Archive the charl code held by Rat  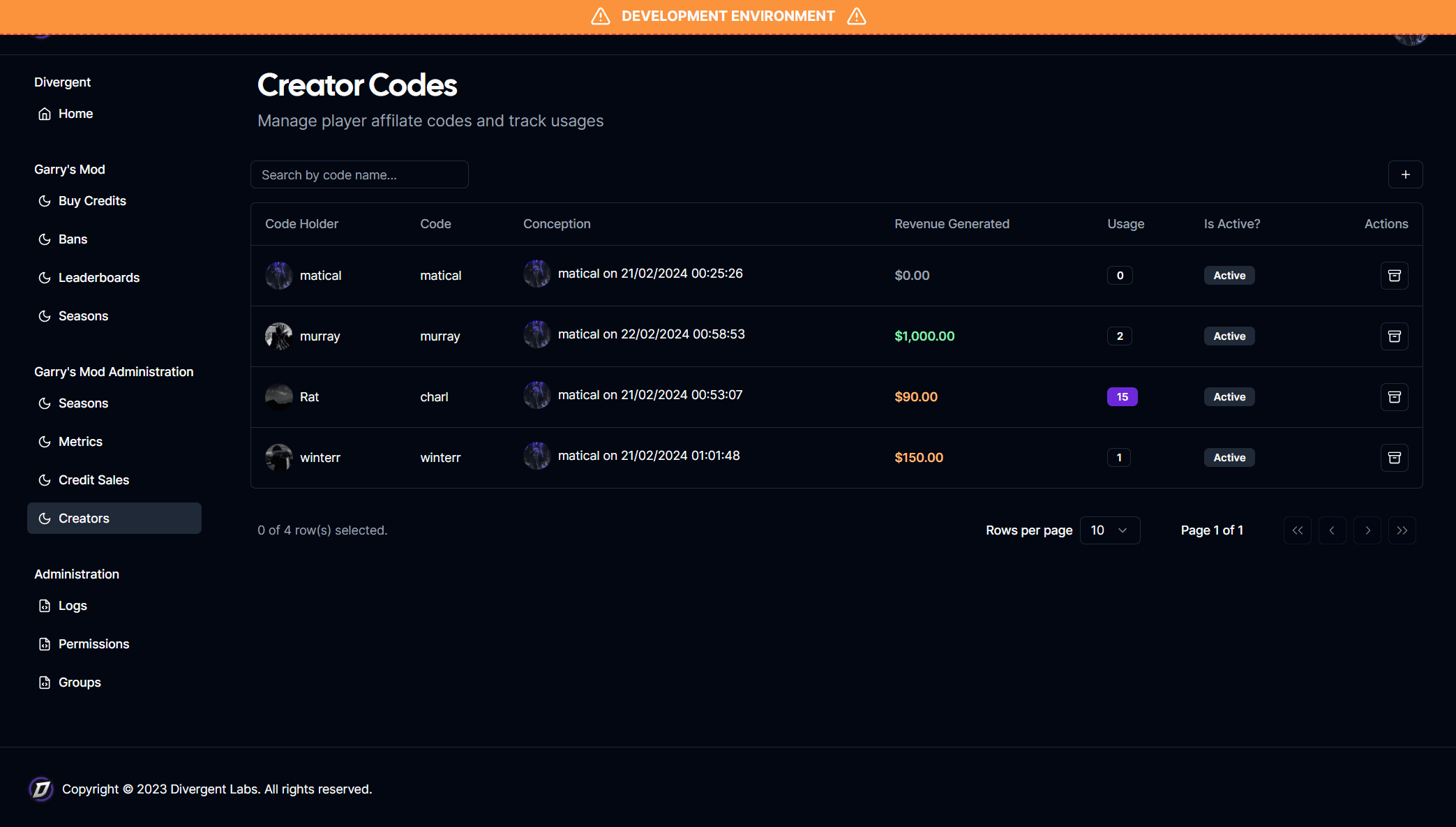coord(1394,396)
